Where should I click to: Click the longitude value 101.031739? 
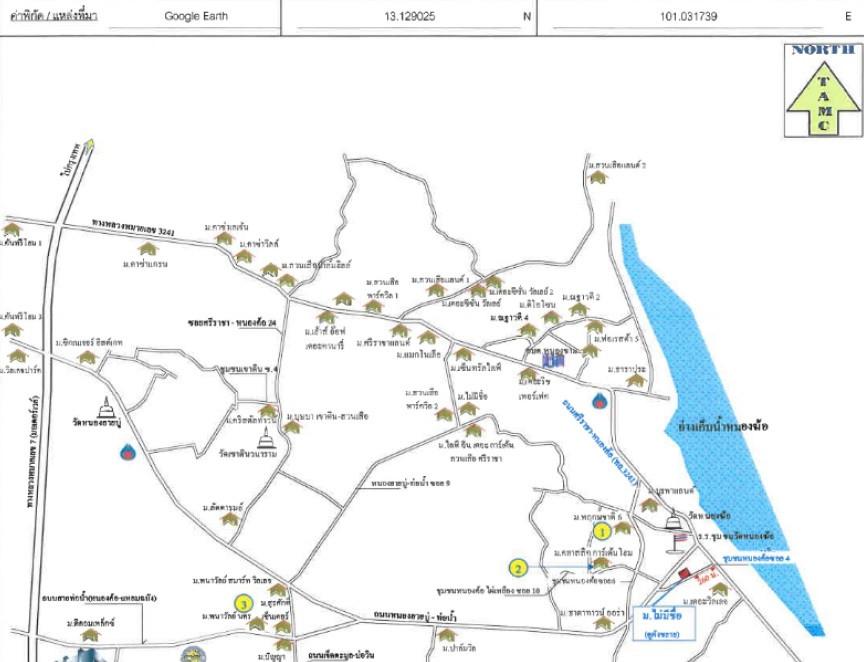click(689, 17)
